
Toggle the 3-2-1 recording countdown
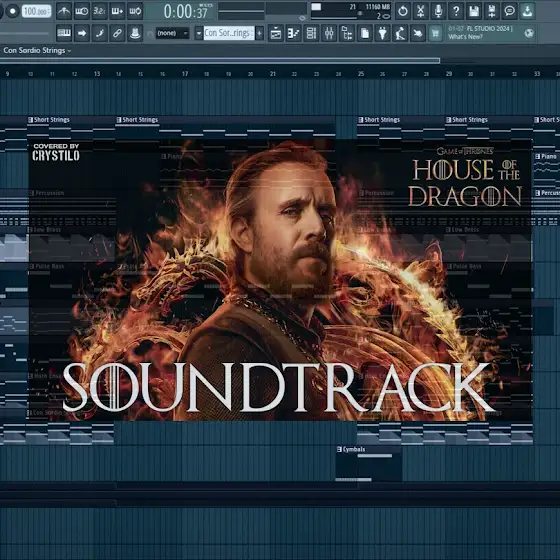(x=100, y=11)
